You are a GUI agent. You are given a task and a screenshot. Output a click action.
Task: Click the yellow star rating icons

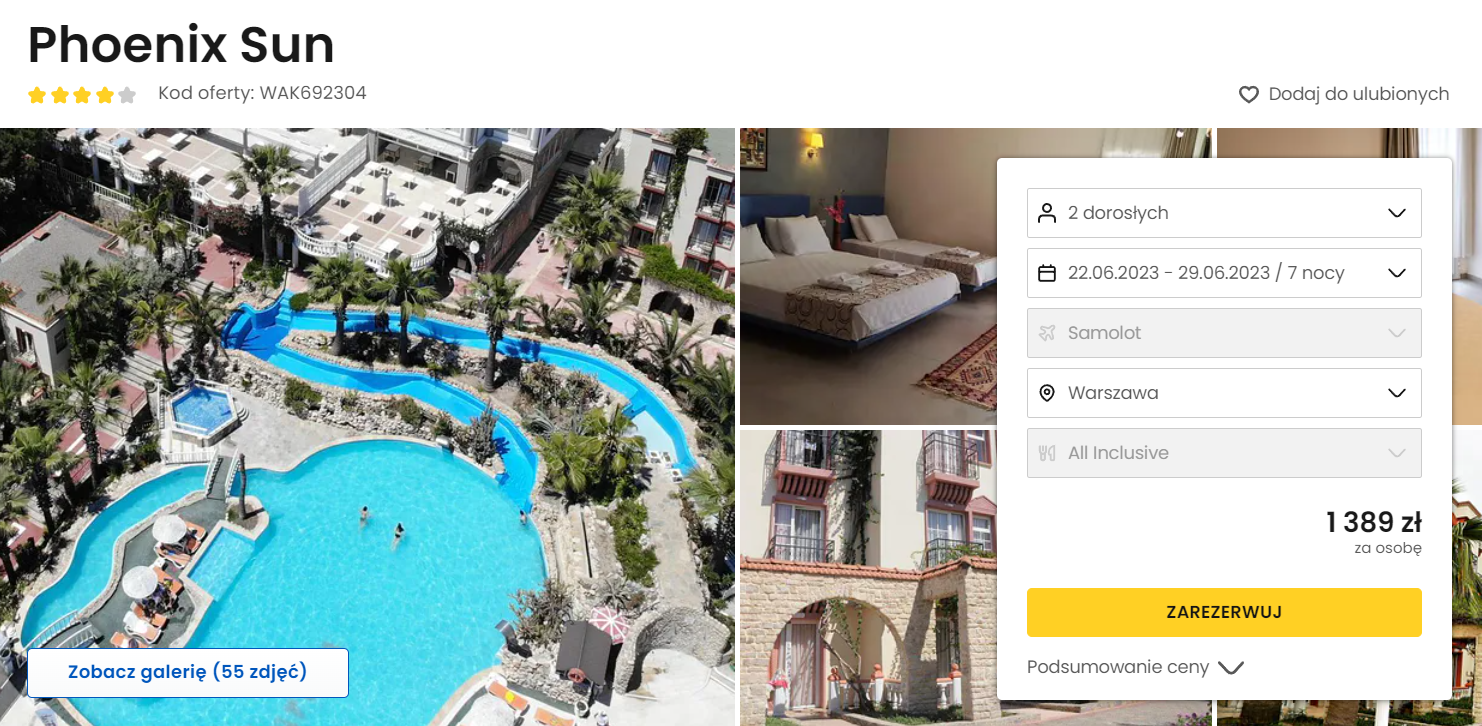tap(71, 95)
